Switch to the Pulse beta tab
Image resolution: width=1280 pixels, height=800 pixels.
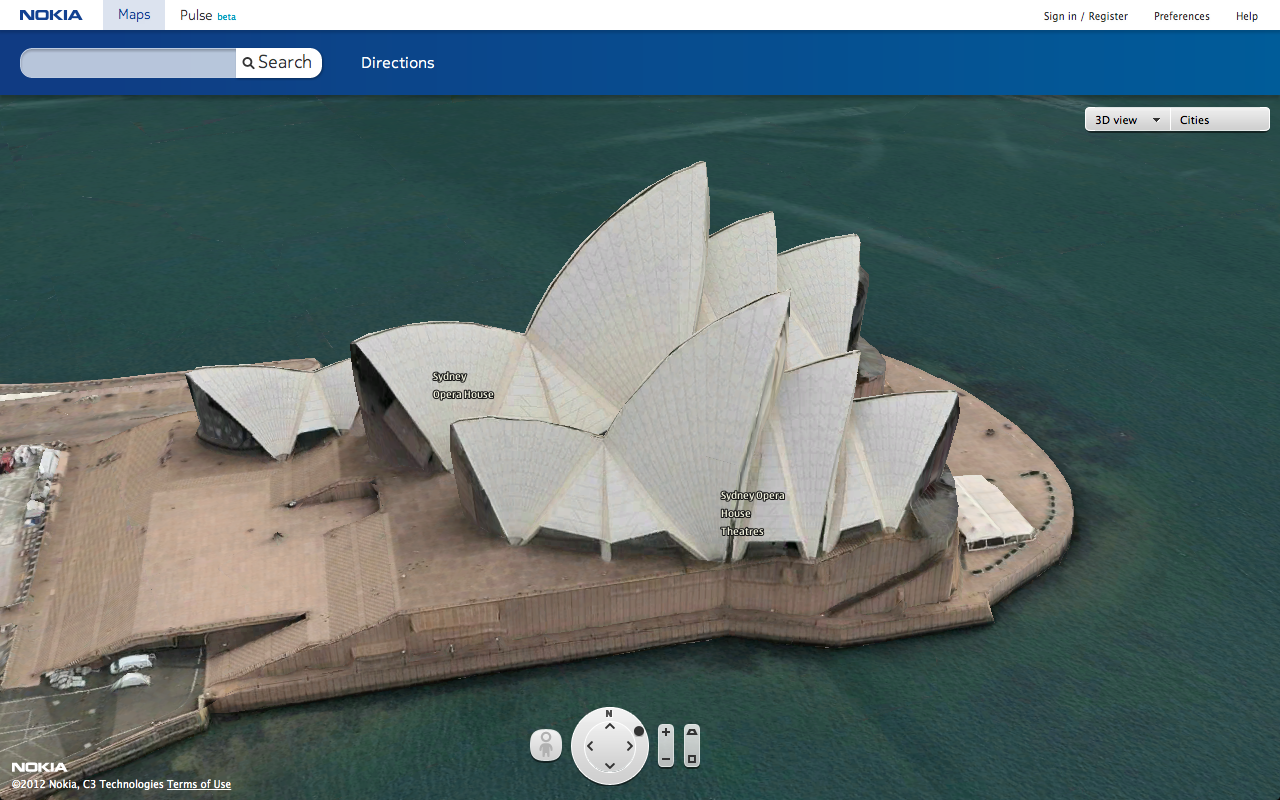point(208,15)
